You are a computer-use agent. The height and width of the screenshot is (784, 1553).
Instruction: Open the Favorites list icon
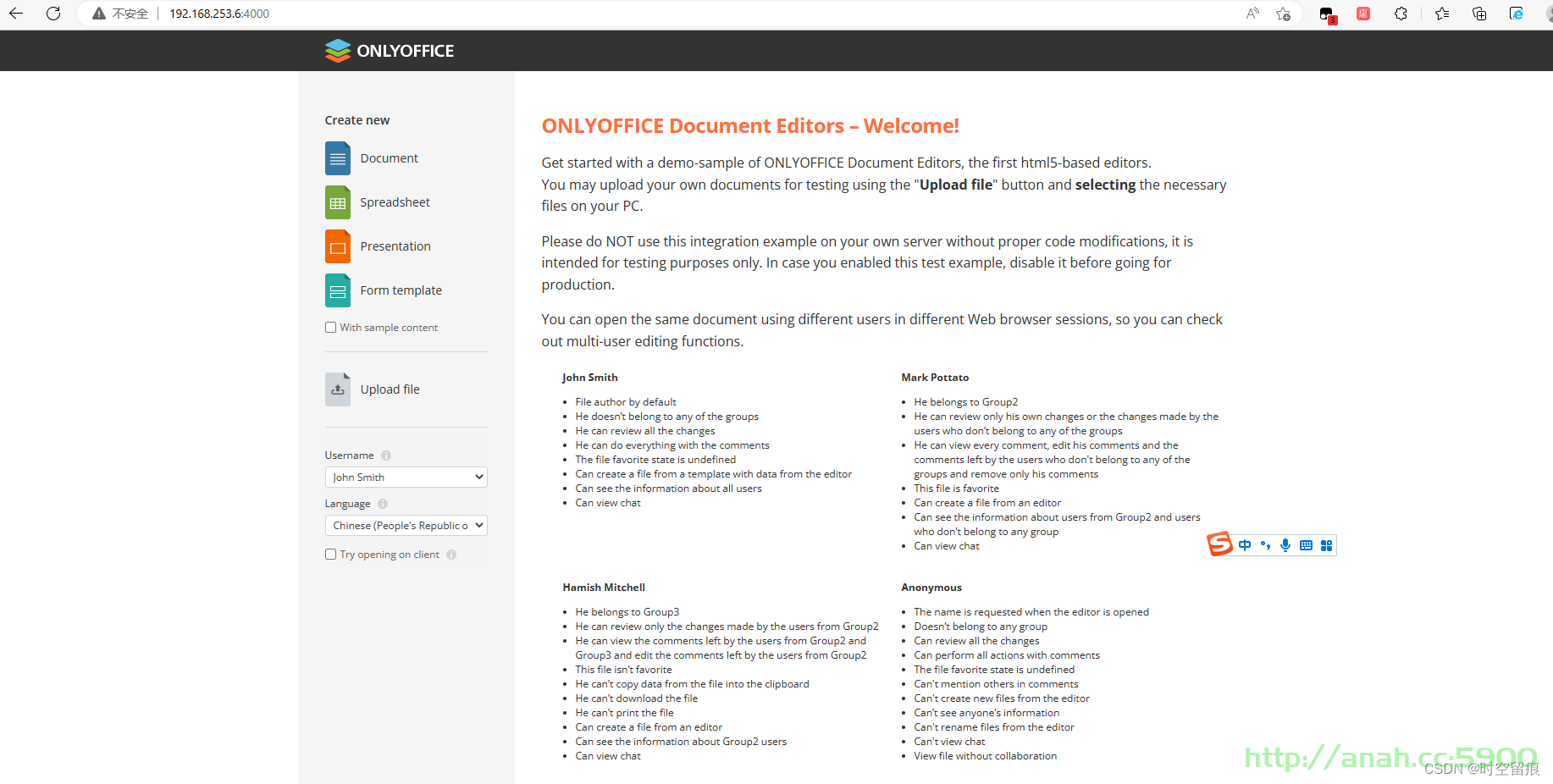(1442, 14)
